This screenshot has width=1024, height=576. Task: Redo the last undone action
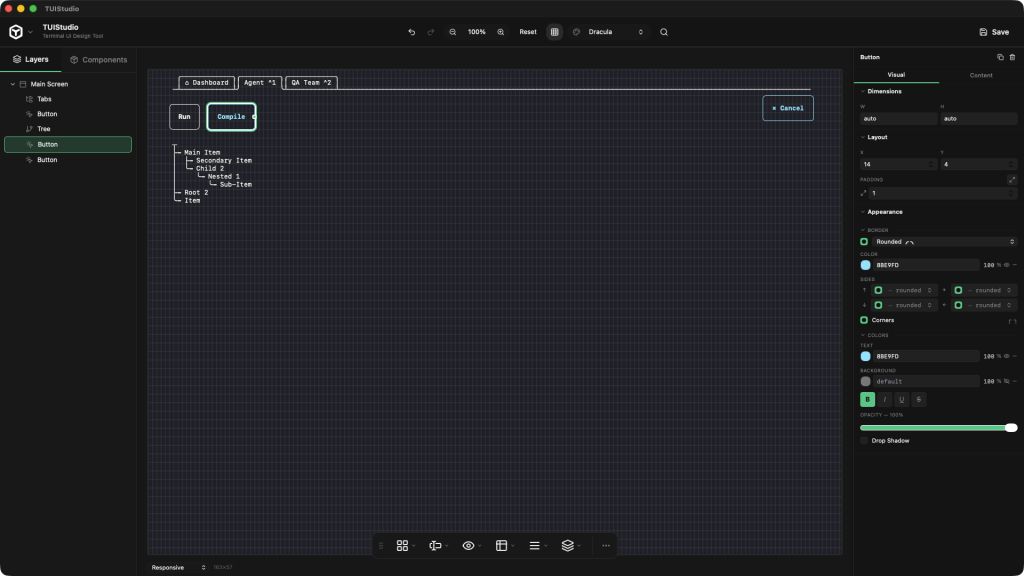(x=431, y=32)
